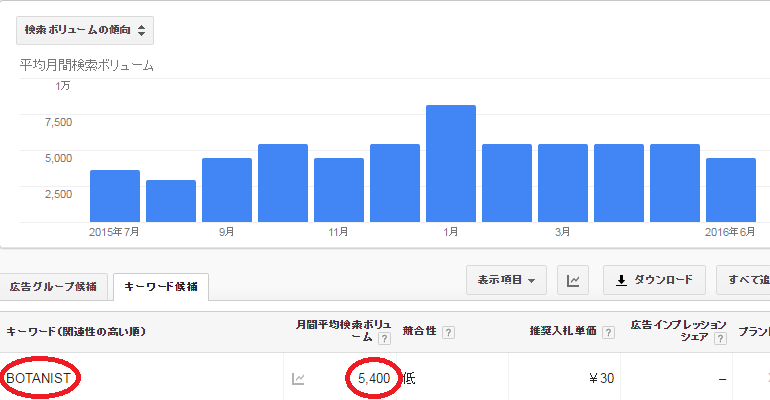This screenshot has height=400, width=770.
Task: Click the 2015年7月 bar in chart
Action: 115,196
